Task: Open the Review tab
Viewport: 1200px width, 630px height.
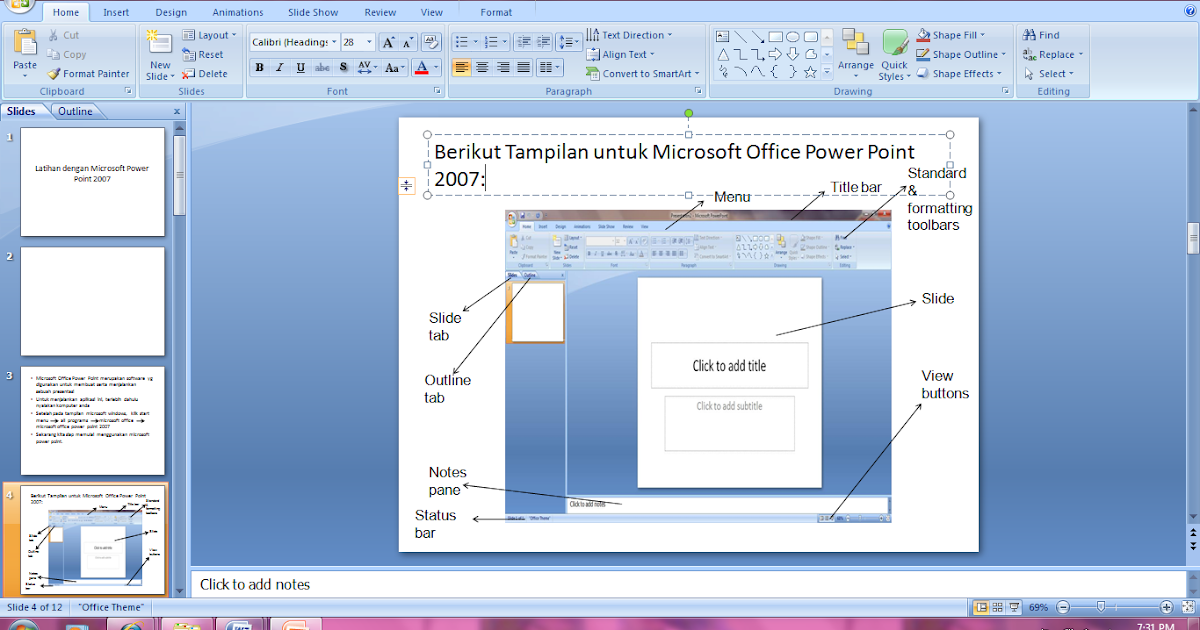Action: click(x=380, y=13)
